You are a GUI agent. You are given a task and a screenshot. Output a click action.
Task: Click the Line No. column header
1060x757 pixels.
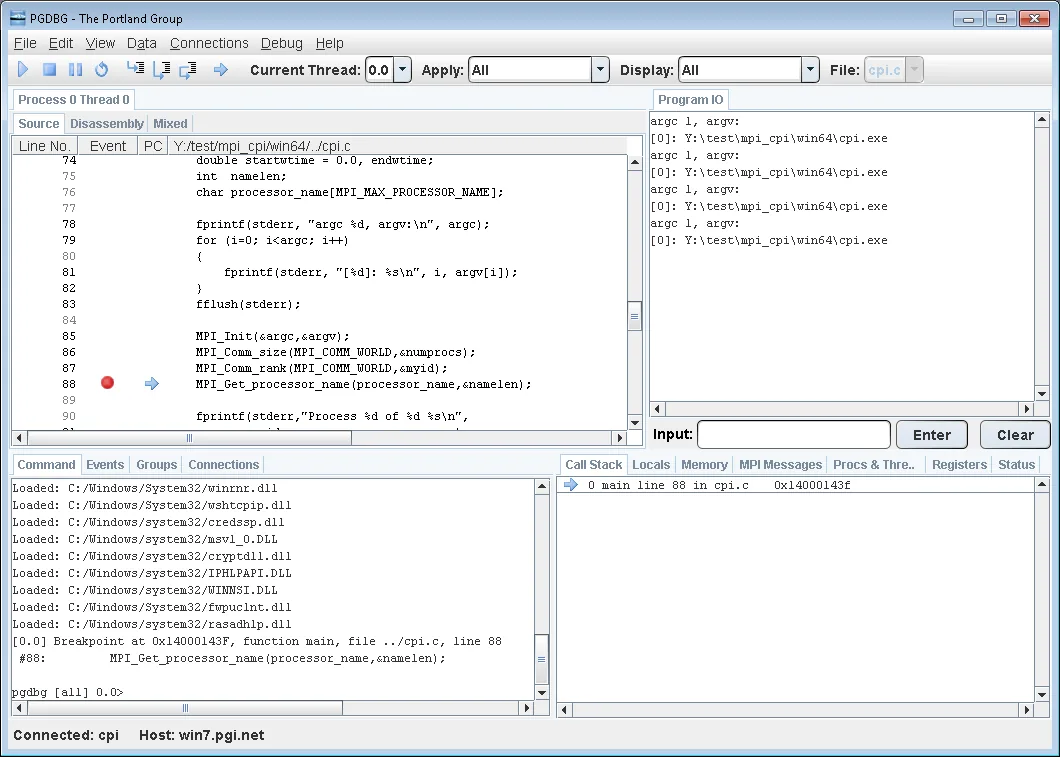[45, 146]
